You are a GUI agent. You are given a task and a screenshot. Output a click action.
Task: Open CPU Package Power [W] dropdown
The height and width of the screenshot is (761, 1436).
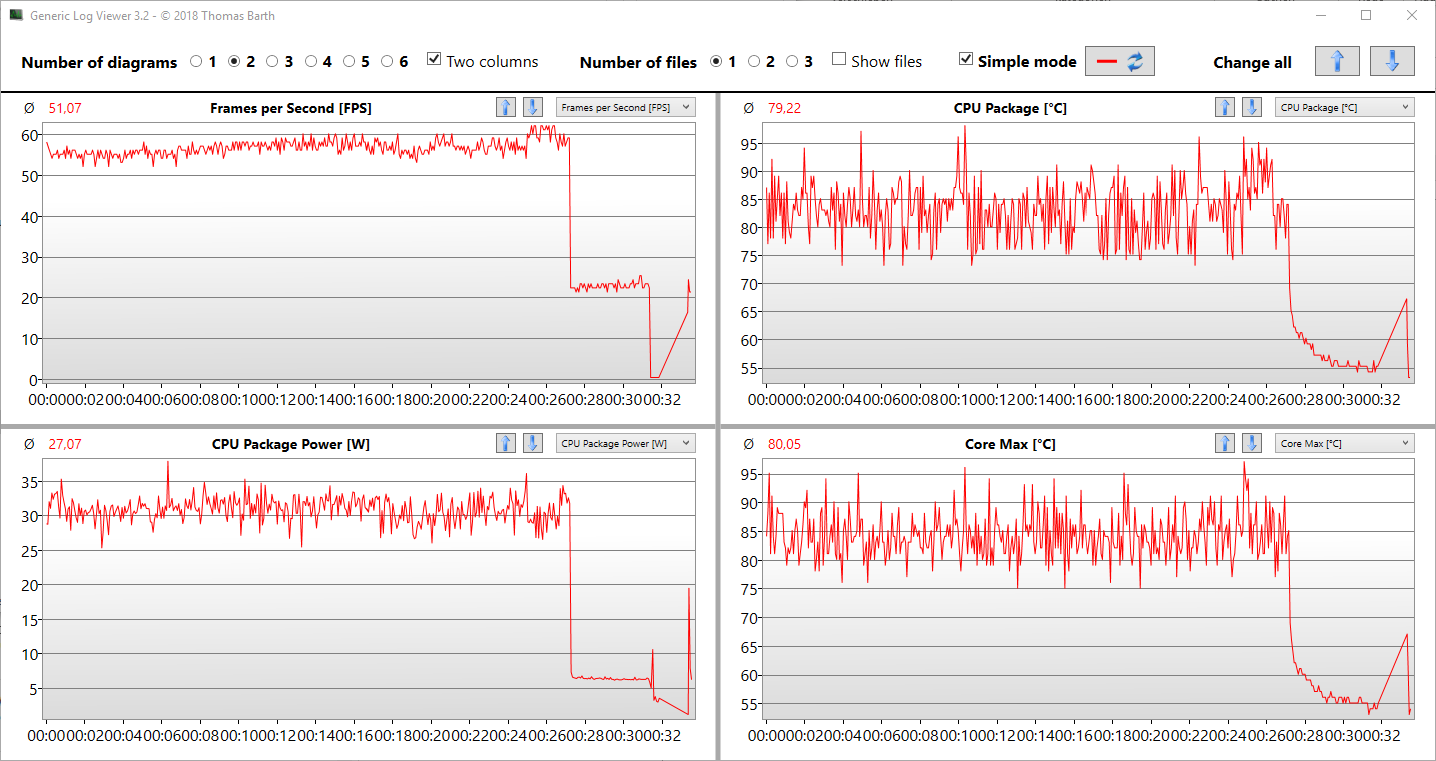coord(626,443)
